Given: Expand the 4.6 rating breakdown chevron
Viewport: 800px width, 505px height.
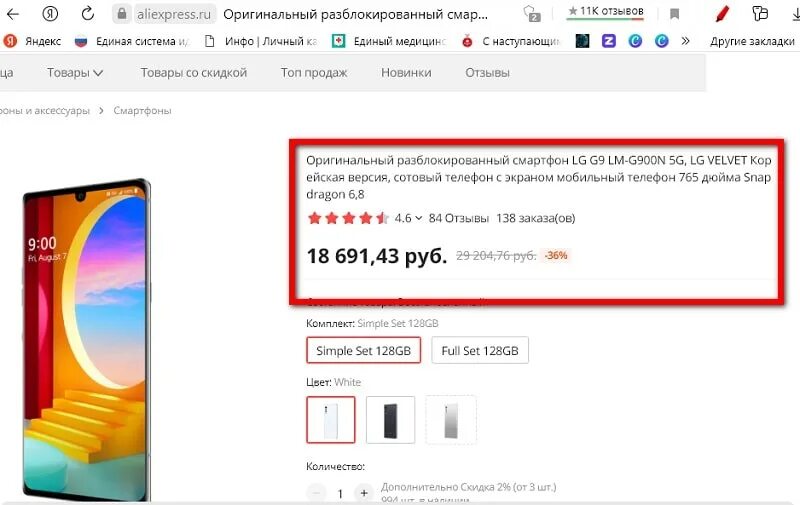Looking at the screenshot, I should tap(419, 218).
